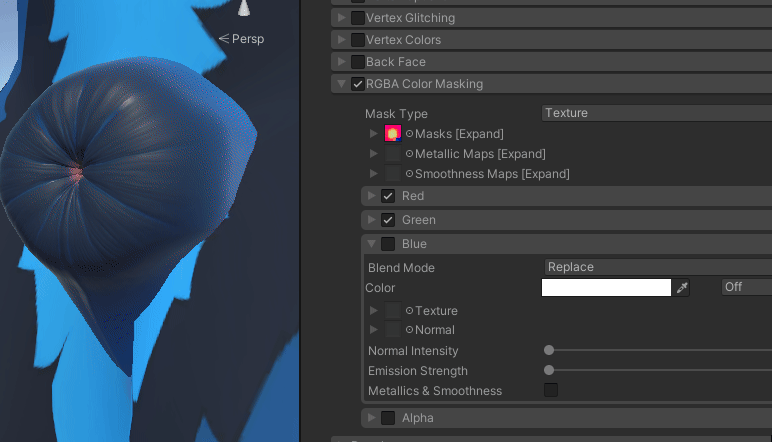Click the Blue section Texture slot

coord(393,311)
